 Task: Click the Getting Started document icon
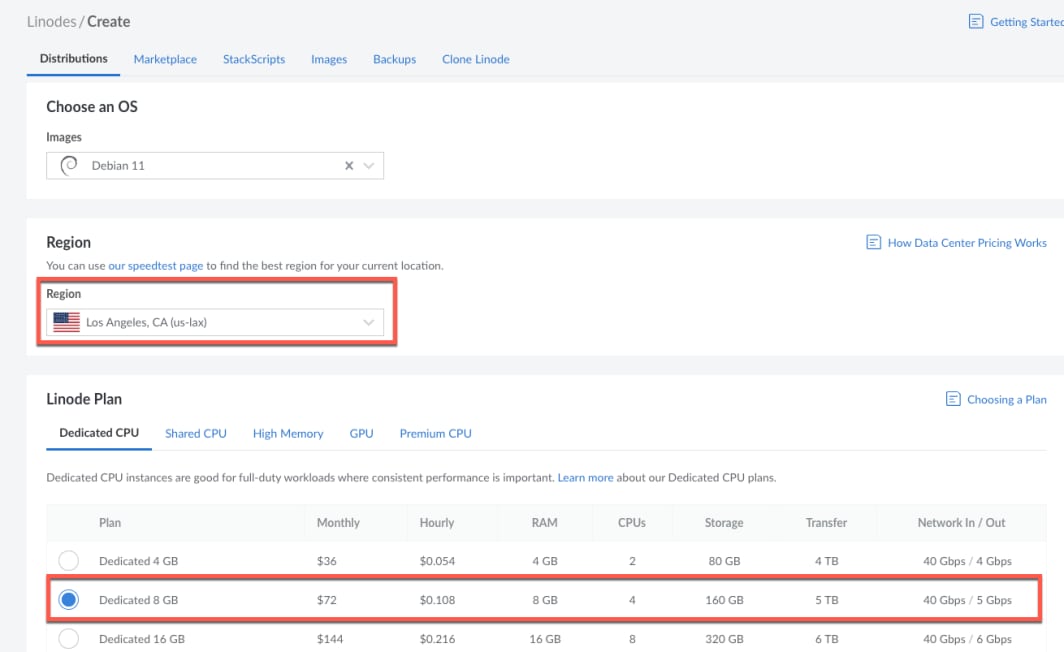tap(975, 22)
